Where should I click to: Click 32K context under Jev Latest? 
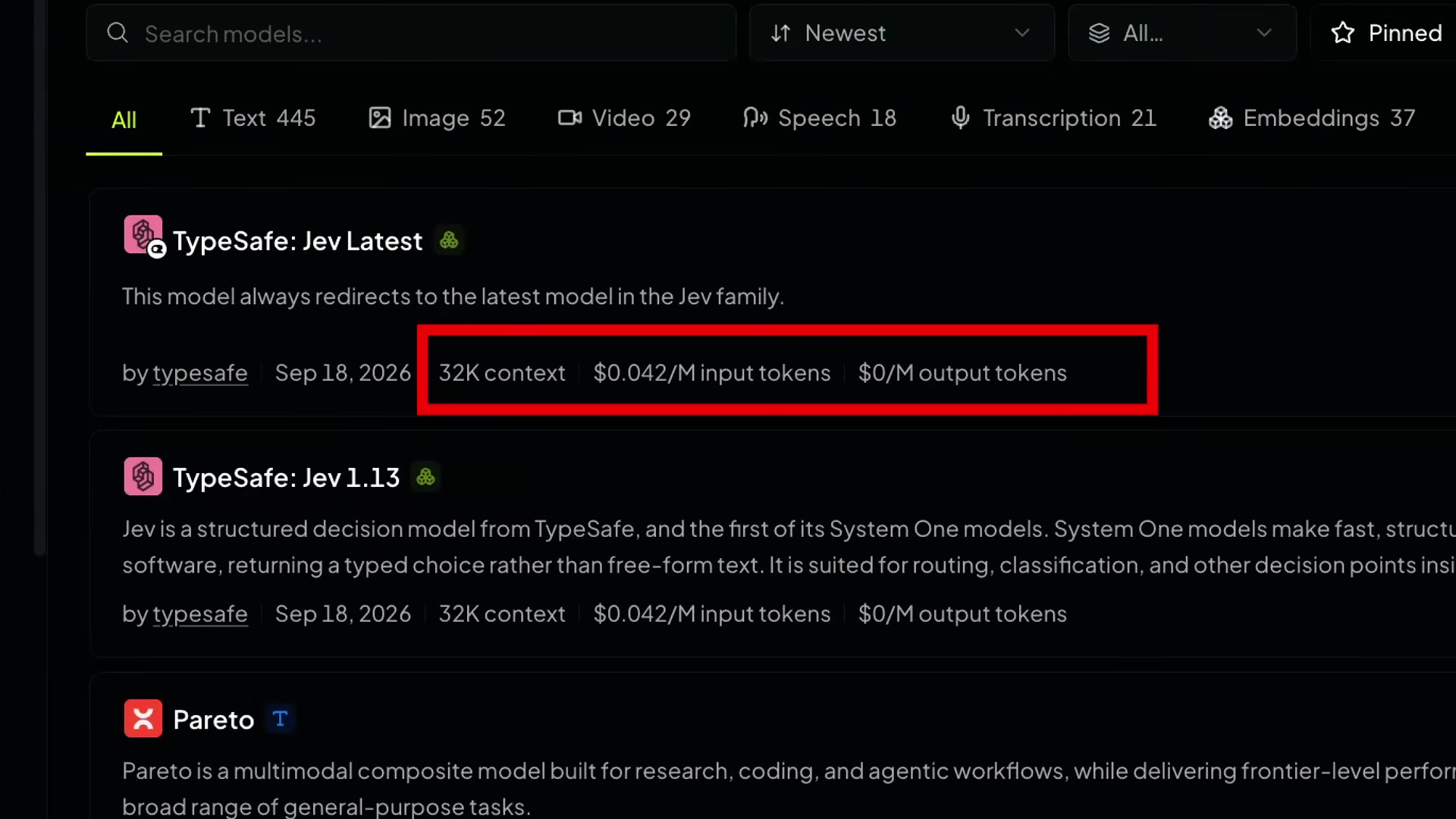[x=502, y=373]
